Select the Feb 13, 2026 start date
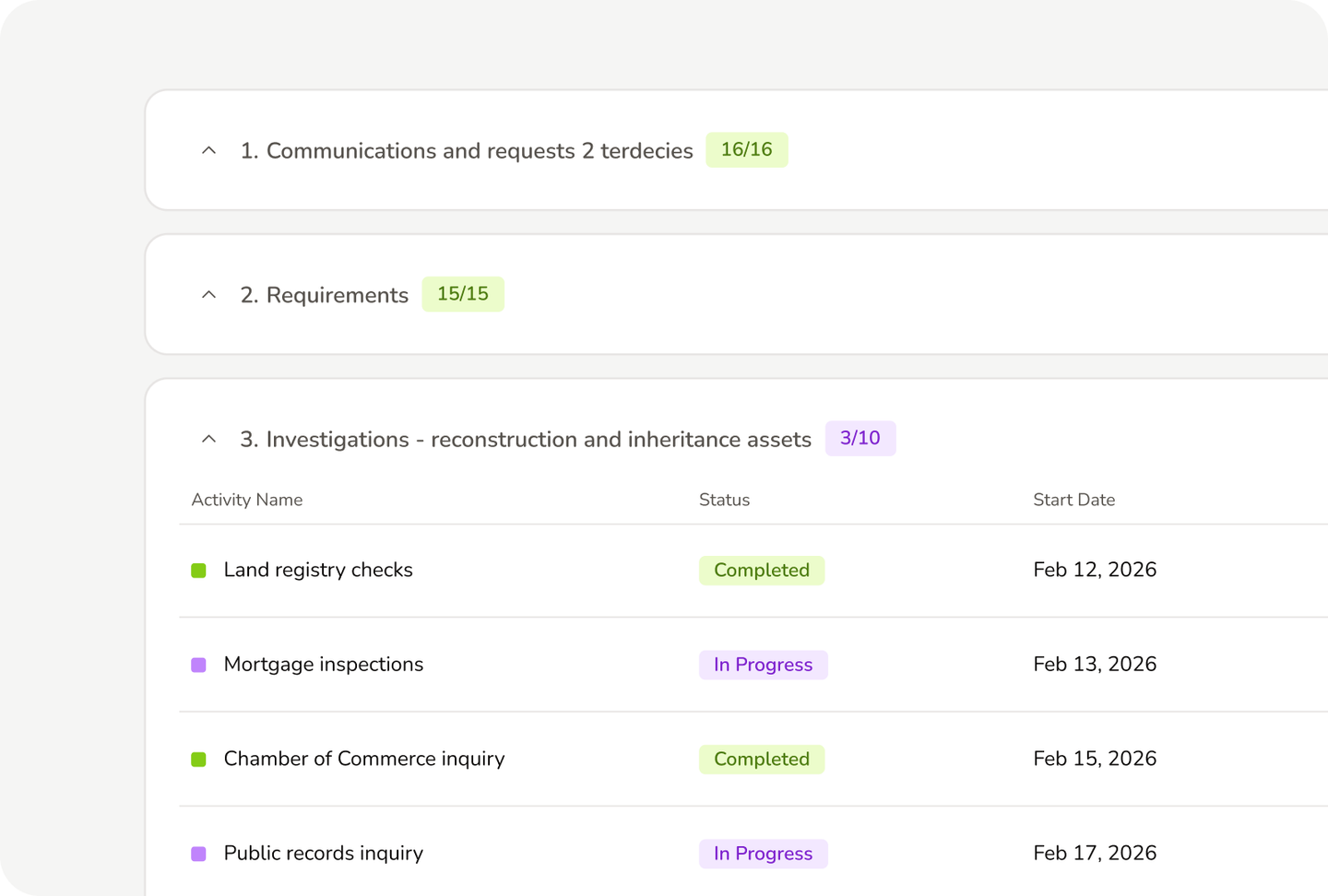The width and height of the screenshot is (1328, 896). pyautogui.click(x=1095, y=665)
